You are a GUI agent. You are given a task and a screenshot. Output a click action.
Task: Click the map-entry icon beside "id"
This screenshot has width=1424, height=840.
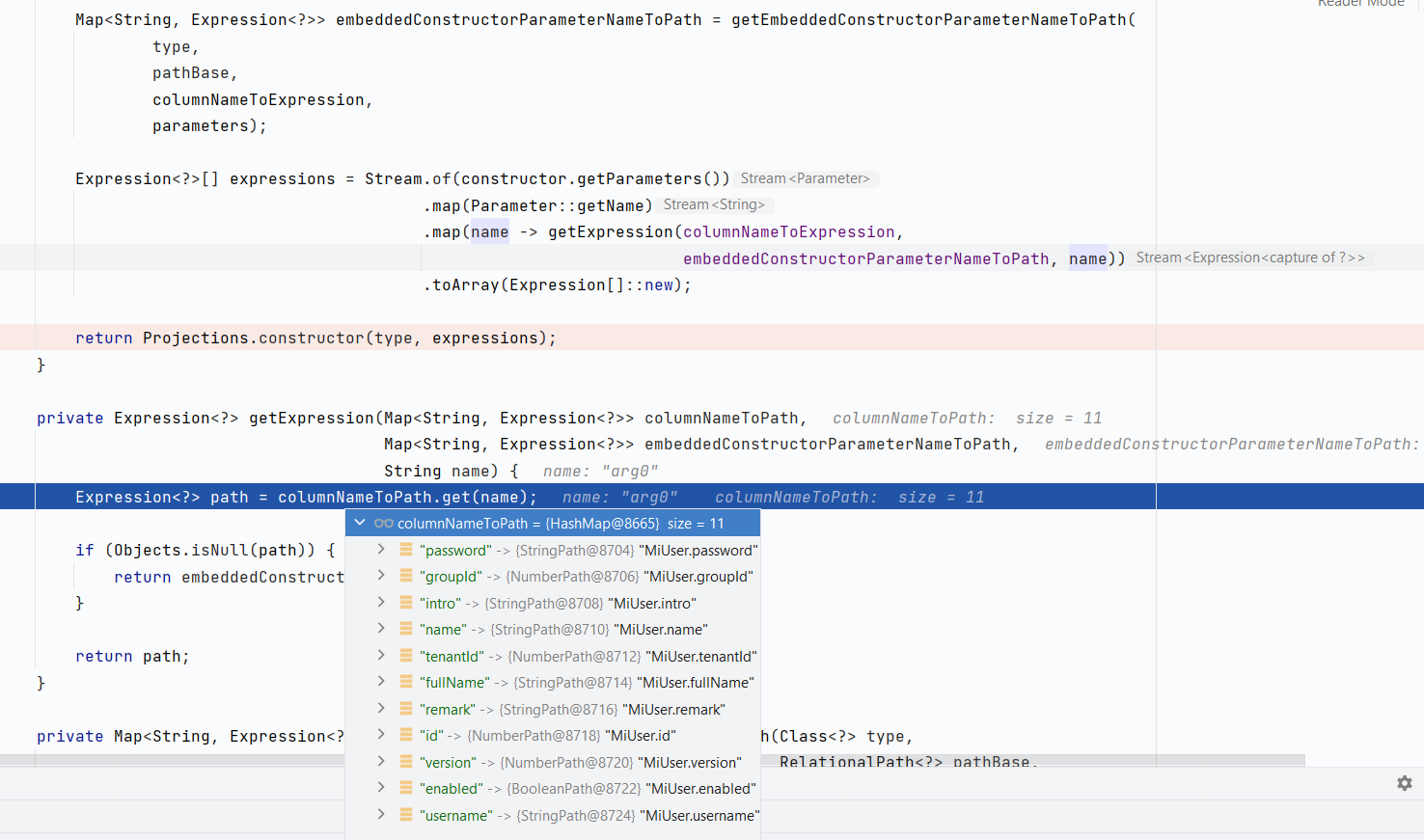[405, 735]
